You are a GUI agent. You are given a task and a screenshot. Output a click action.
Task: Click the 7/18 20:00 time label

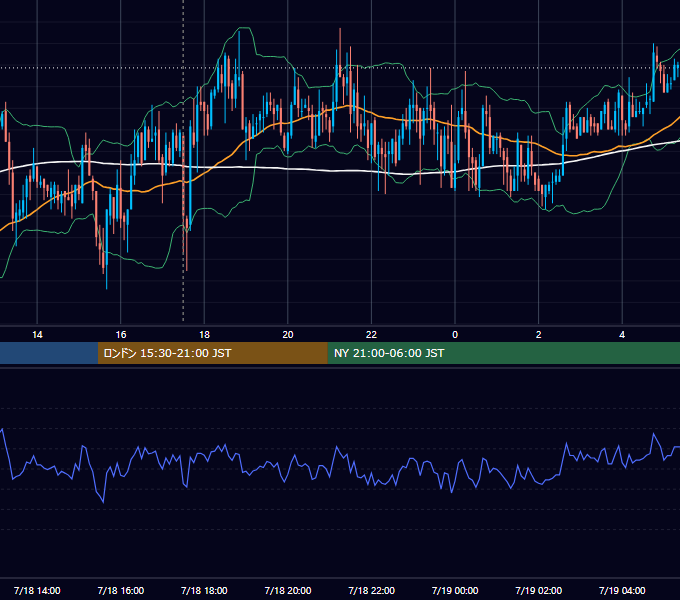(x=288, y=590)
